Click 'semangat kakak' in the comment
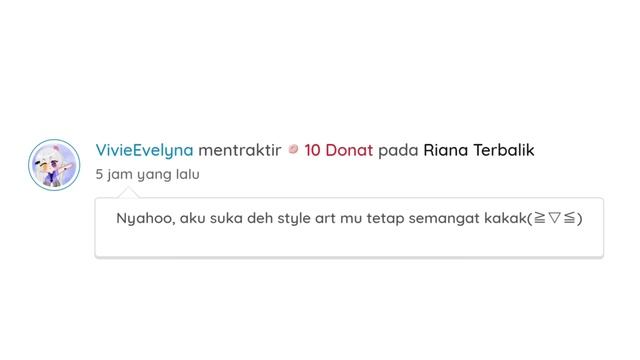Image resolution: width=640 pixels, height=360 pixels. [x=468, y=218]
